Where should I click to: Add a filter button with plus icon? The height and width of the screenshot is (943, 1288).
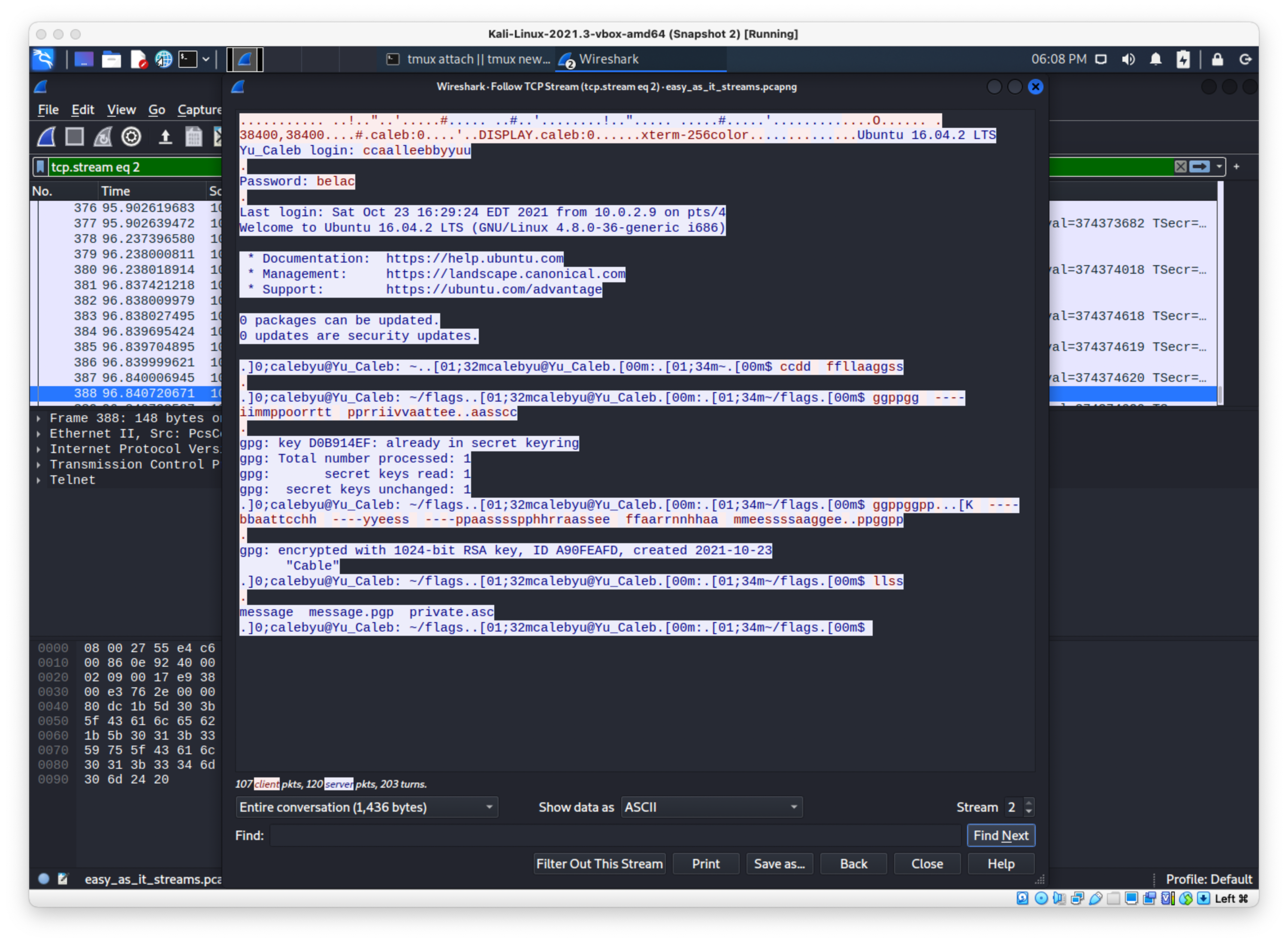(x=1237, y=167)
